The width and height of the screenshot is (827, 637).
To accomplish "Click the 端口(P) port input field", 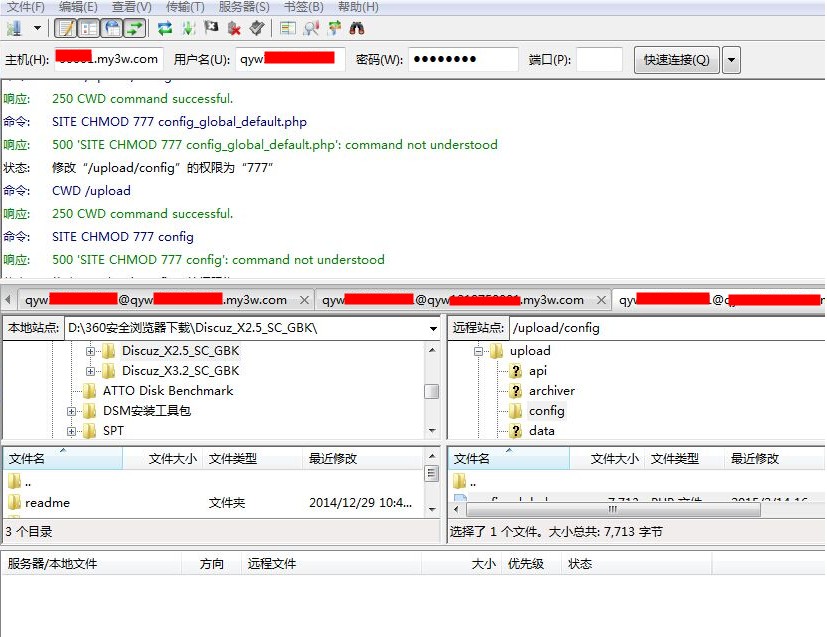I will coord(599,60).
